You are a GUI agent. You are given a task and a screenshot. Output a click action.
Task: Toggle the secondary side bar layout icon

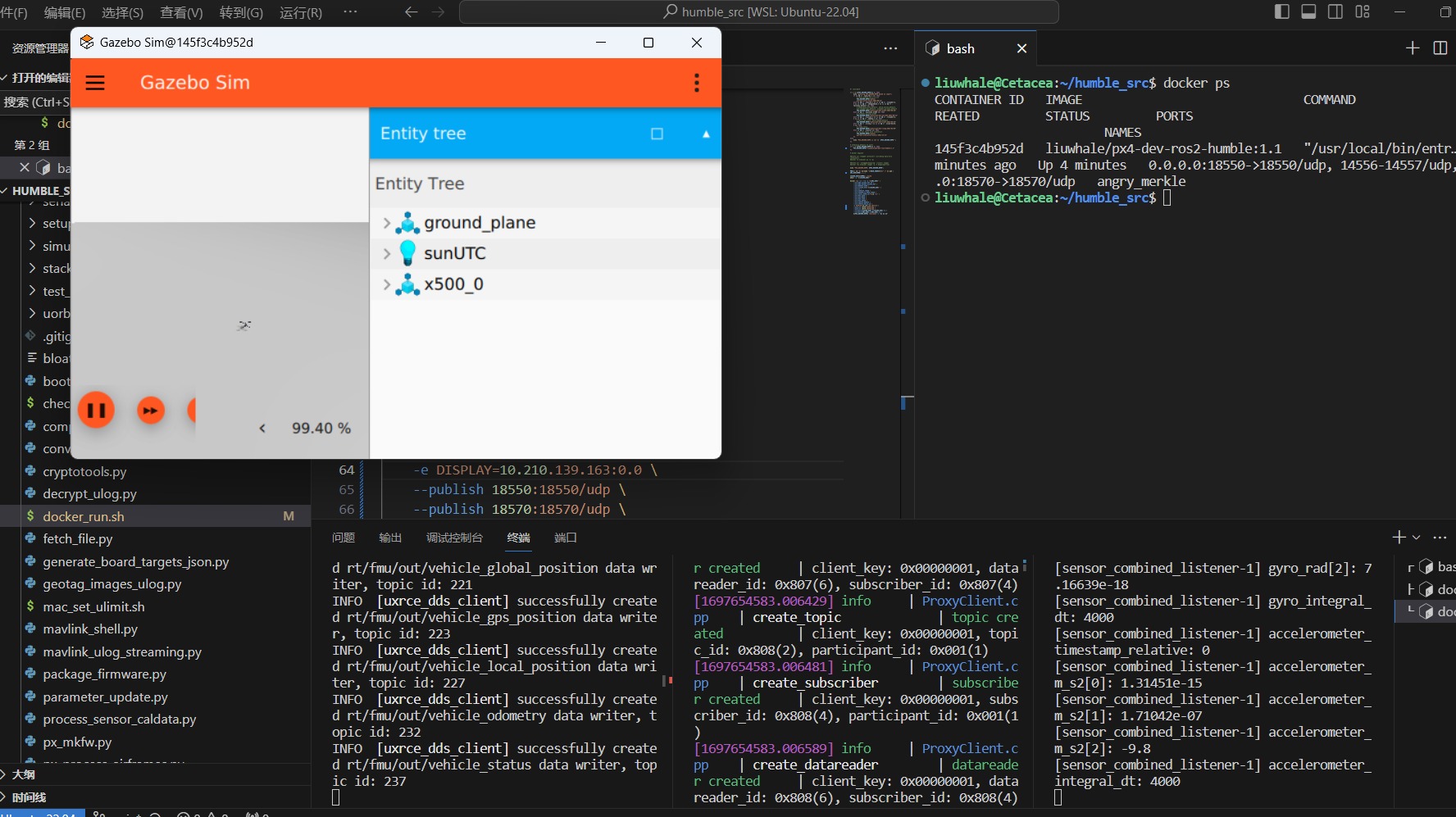pyautogui.click(x=1335, y=11)
